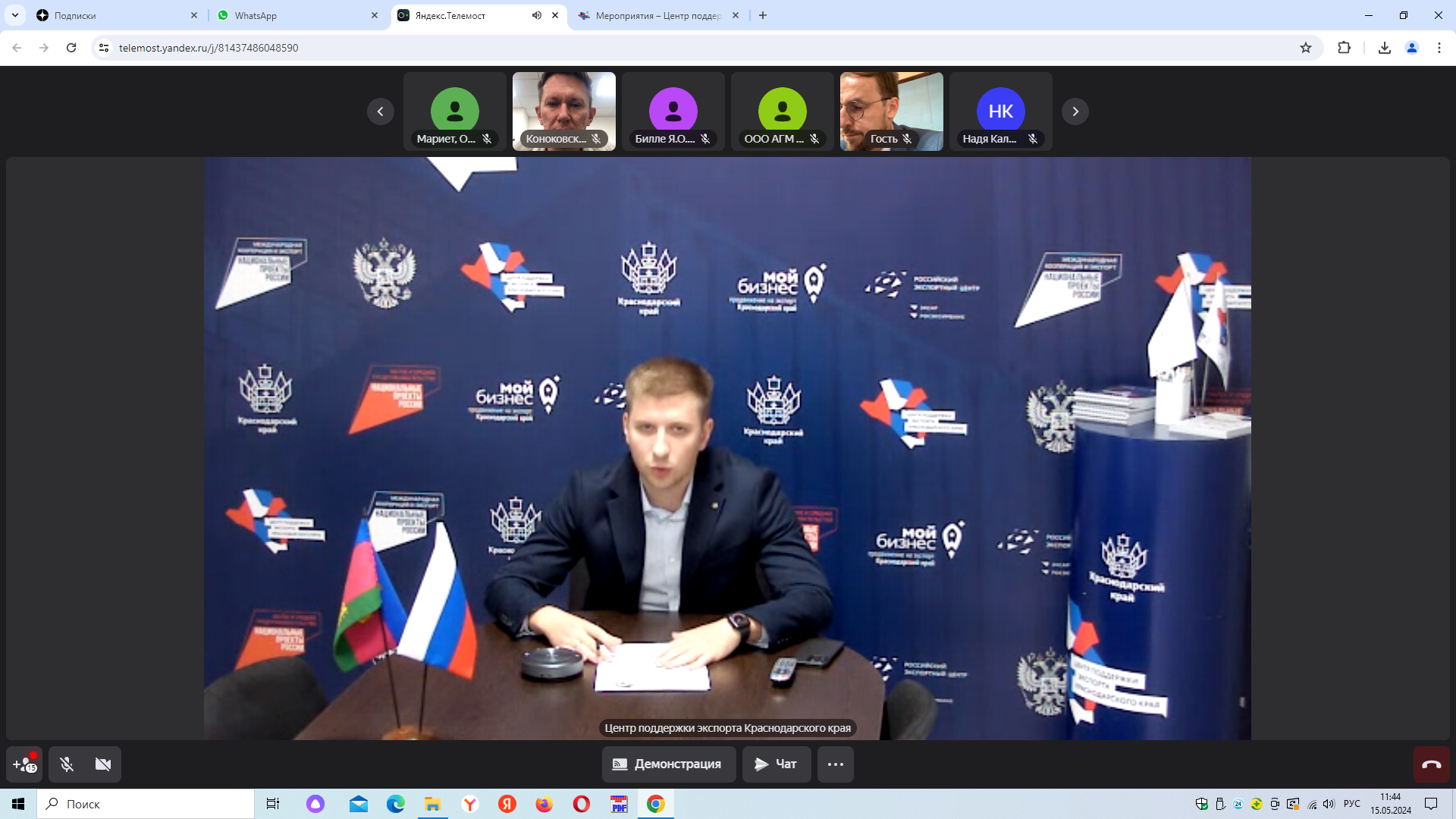
Task: Open Windows Task View
Action: 273,804
